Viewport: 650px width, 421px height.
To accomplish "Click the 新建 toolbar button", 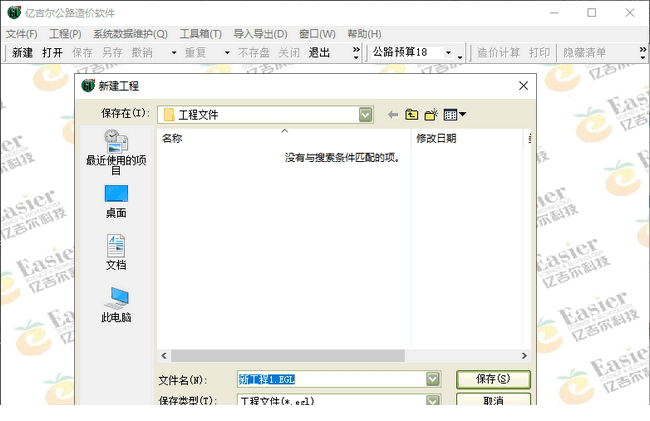I will click(x=22, y=53).
